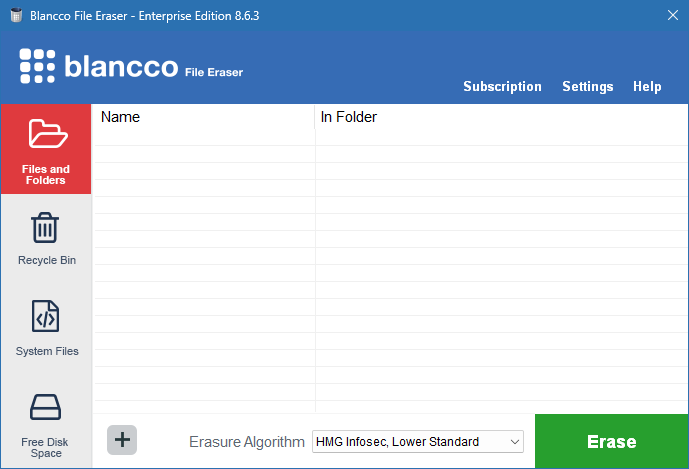Click the green Erase button
The image size is (689, 469).
click(x=611, y=441)
